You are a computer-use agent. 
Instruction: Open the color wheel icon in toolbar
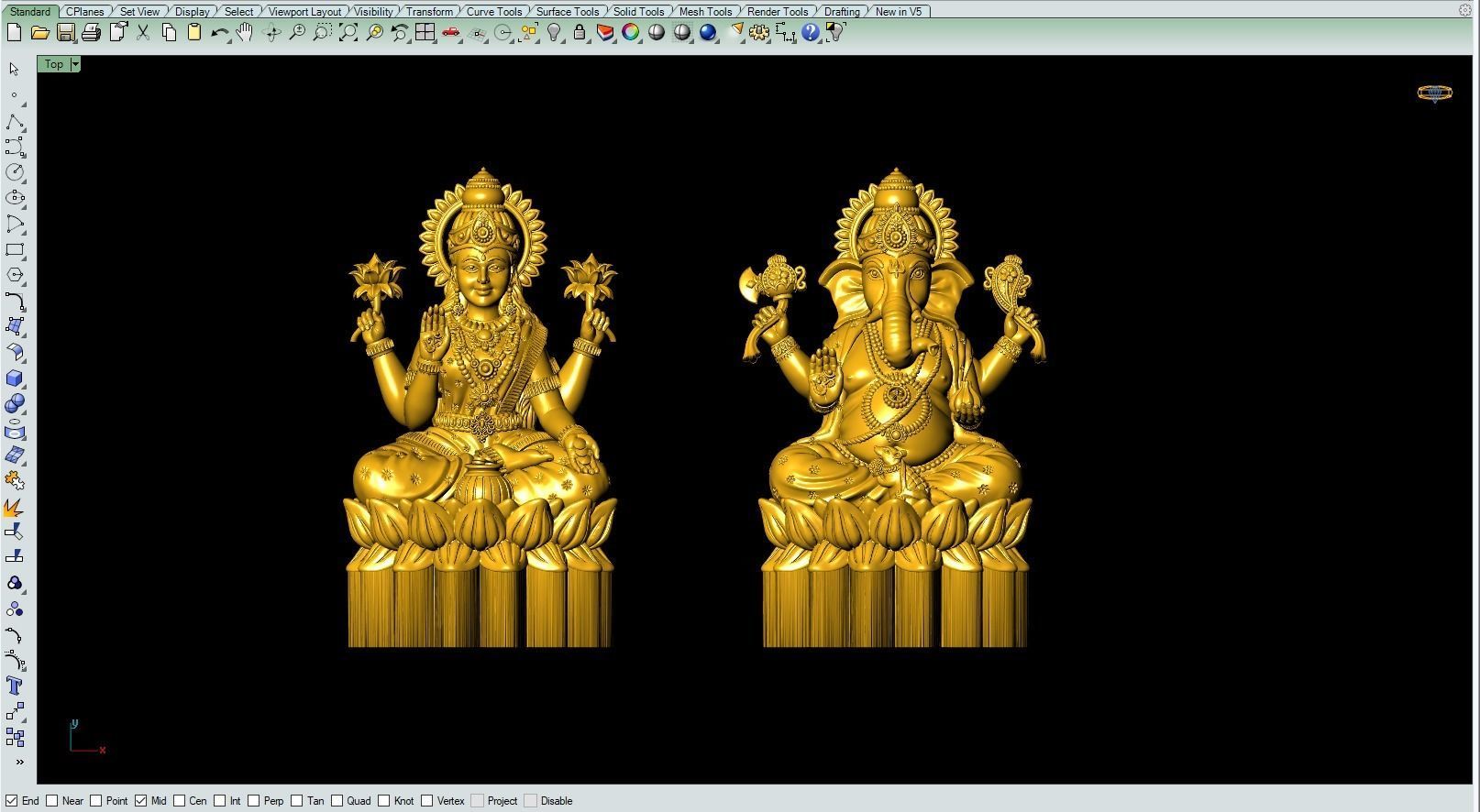point(631,33)
